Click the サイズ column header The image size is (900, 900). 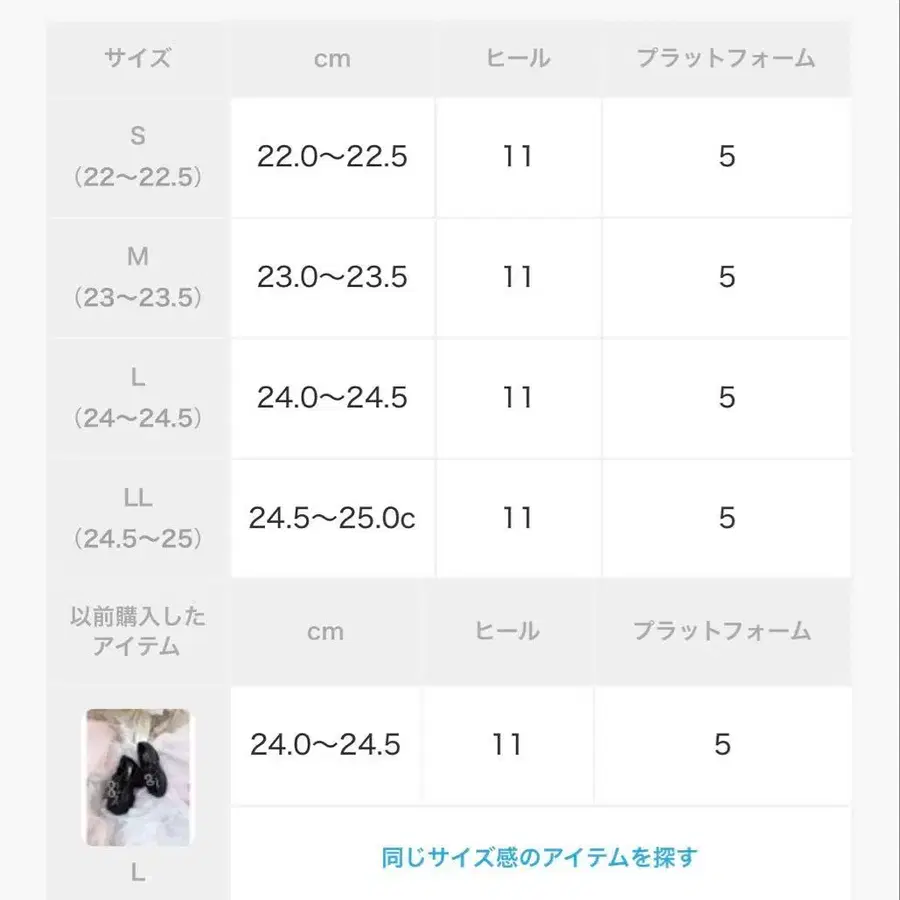(138, 58)
